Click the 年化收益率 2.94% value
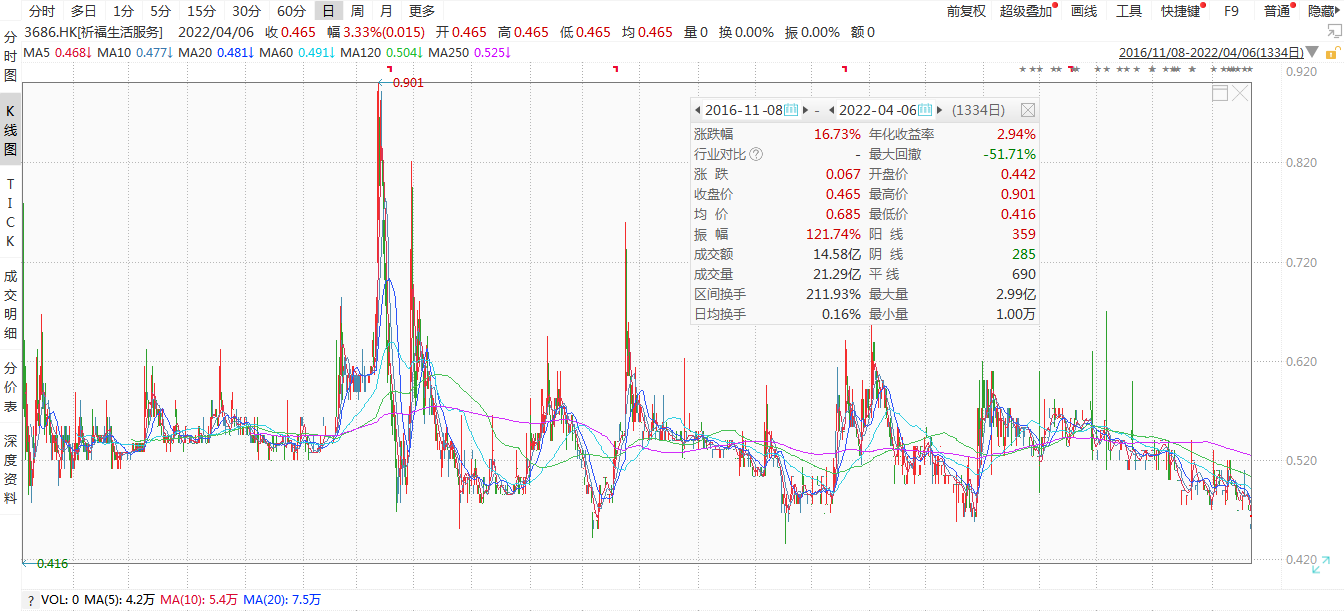Image resolution: width=1344 pixels, height=611 pixels. (x=1016, y=134)
